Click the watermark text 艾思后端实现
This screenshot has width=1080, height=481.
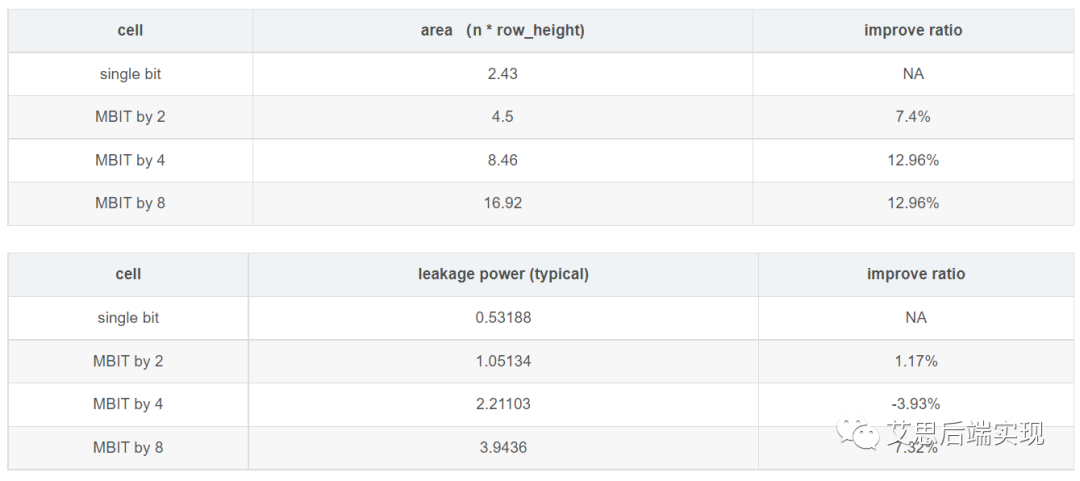coord(966,433)
